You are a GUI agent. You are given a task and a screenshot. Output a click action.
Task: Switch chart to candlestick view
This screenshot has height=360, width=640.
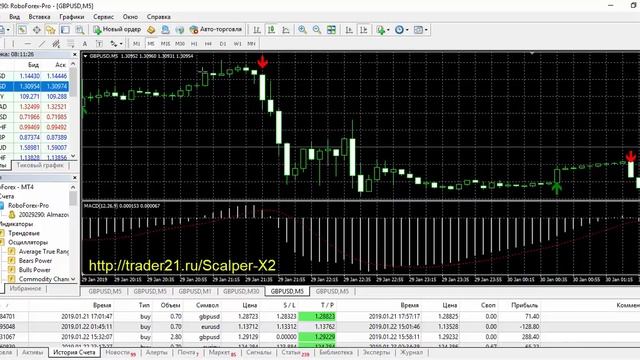pos(271,30)
